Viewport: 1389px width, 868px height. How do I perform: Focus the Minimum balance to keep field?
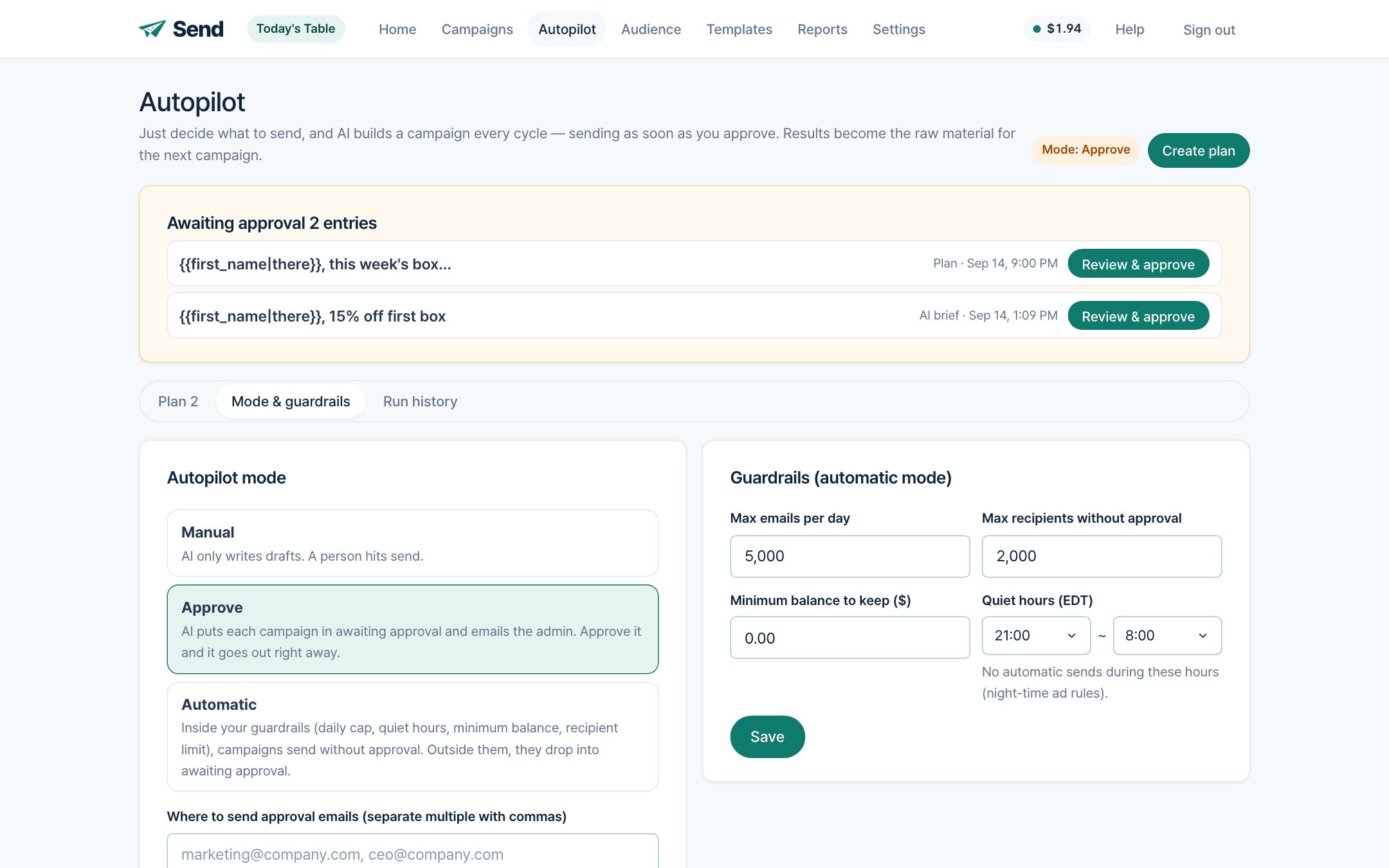tap(849, 638)
